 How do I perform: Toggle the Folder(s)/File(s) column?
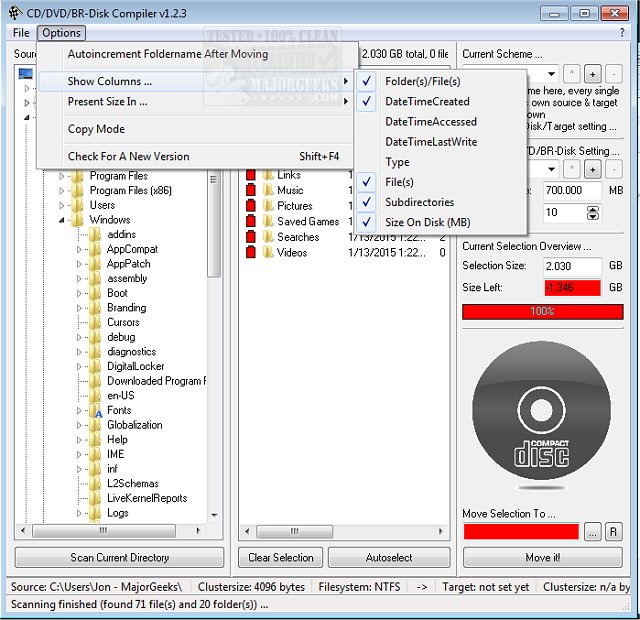click(x=441, y=81)
